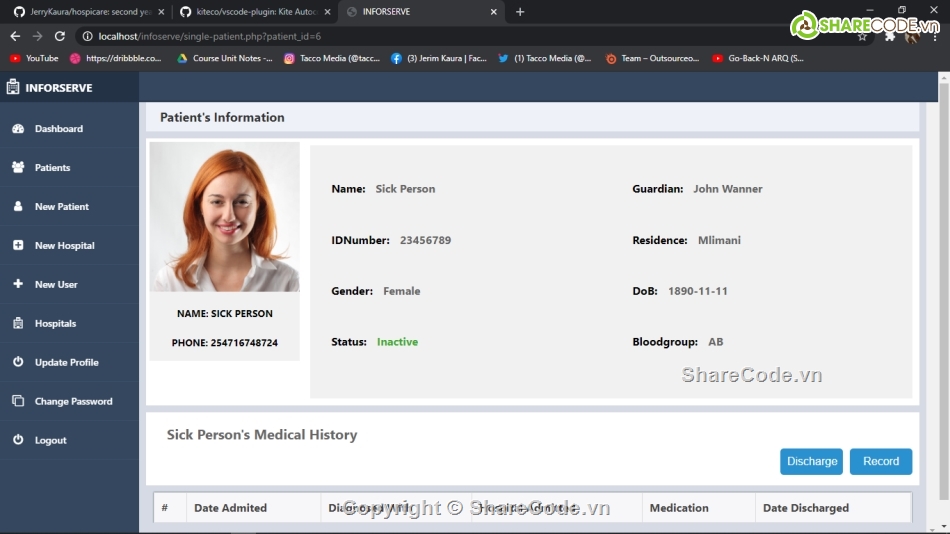Select the Change Password copy icon
The height and width of the screenshot is (534, 950).
tap(18, 402)
